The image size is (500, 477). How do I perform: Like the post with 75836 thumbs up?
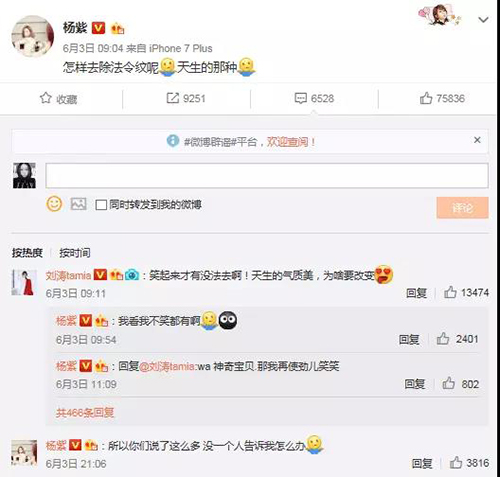[426, 98]
